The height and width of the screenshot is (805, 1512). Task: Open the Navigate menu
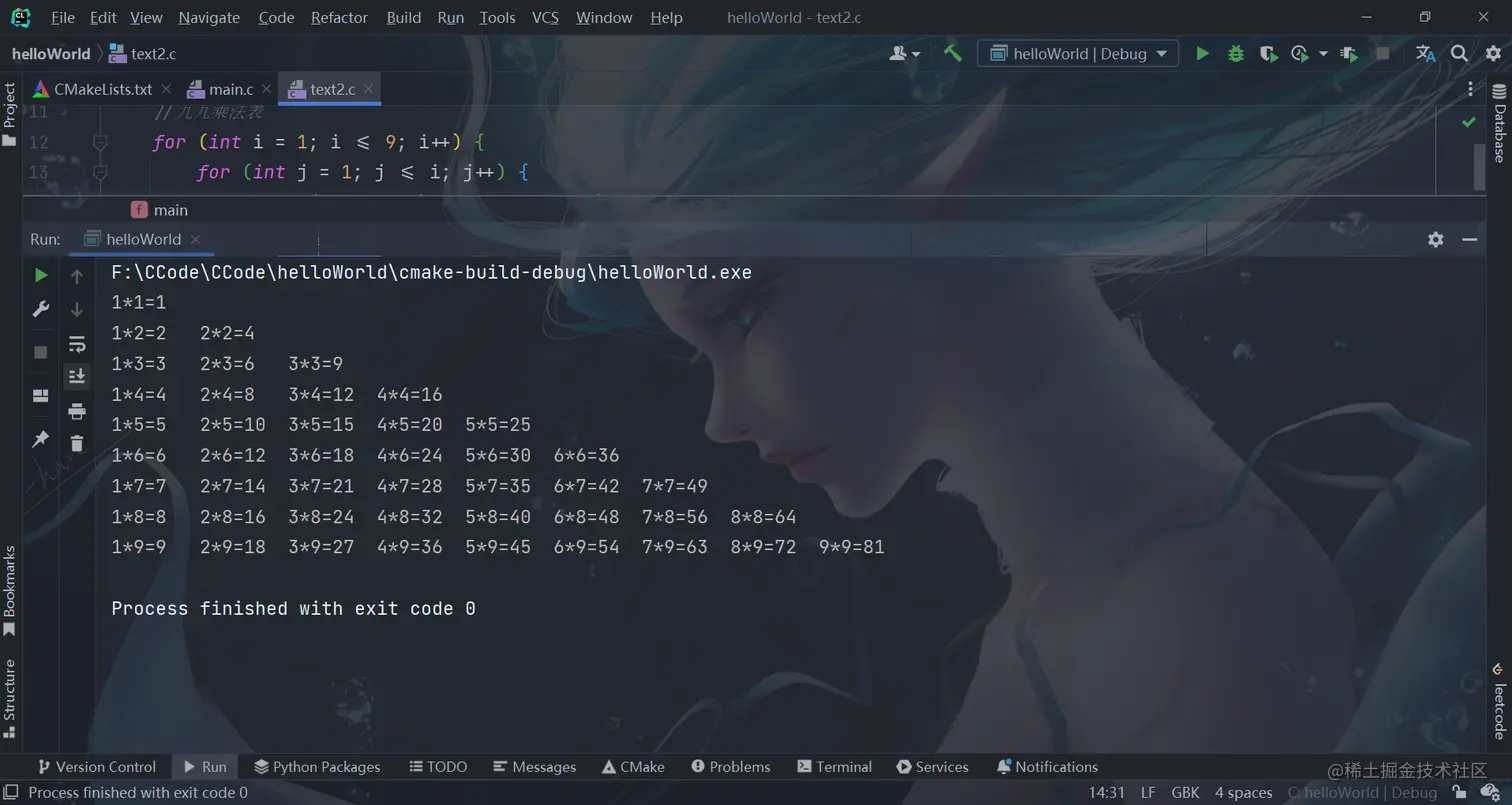click(x=209, y=17)
